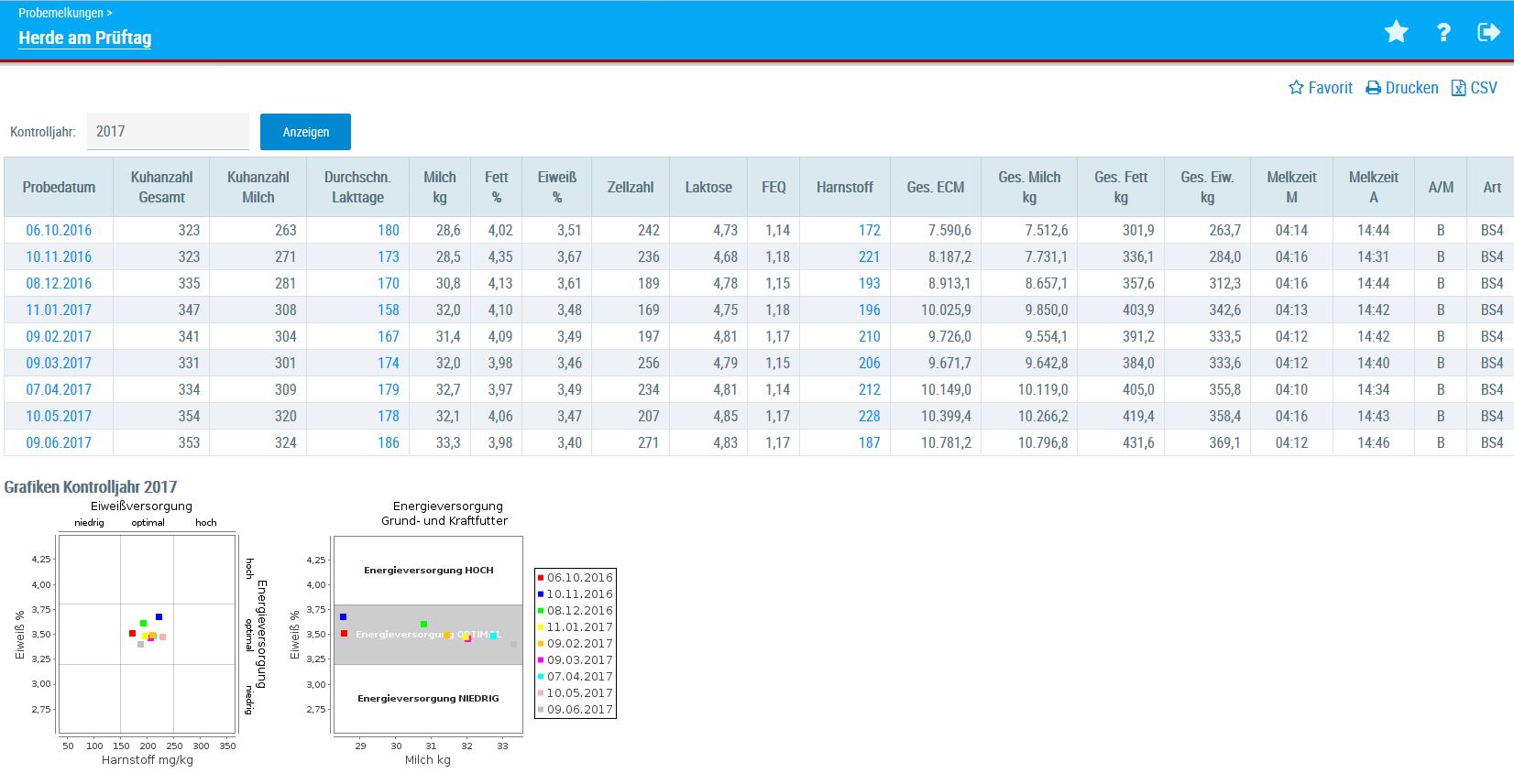This screenshot has height=784, width=1514.
Task: Sort by Probedatum column header
Action: coord(59,188)
